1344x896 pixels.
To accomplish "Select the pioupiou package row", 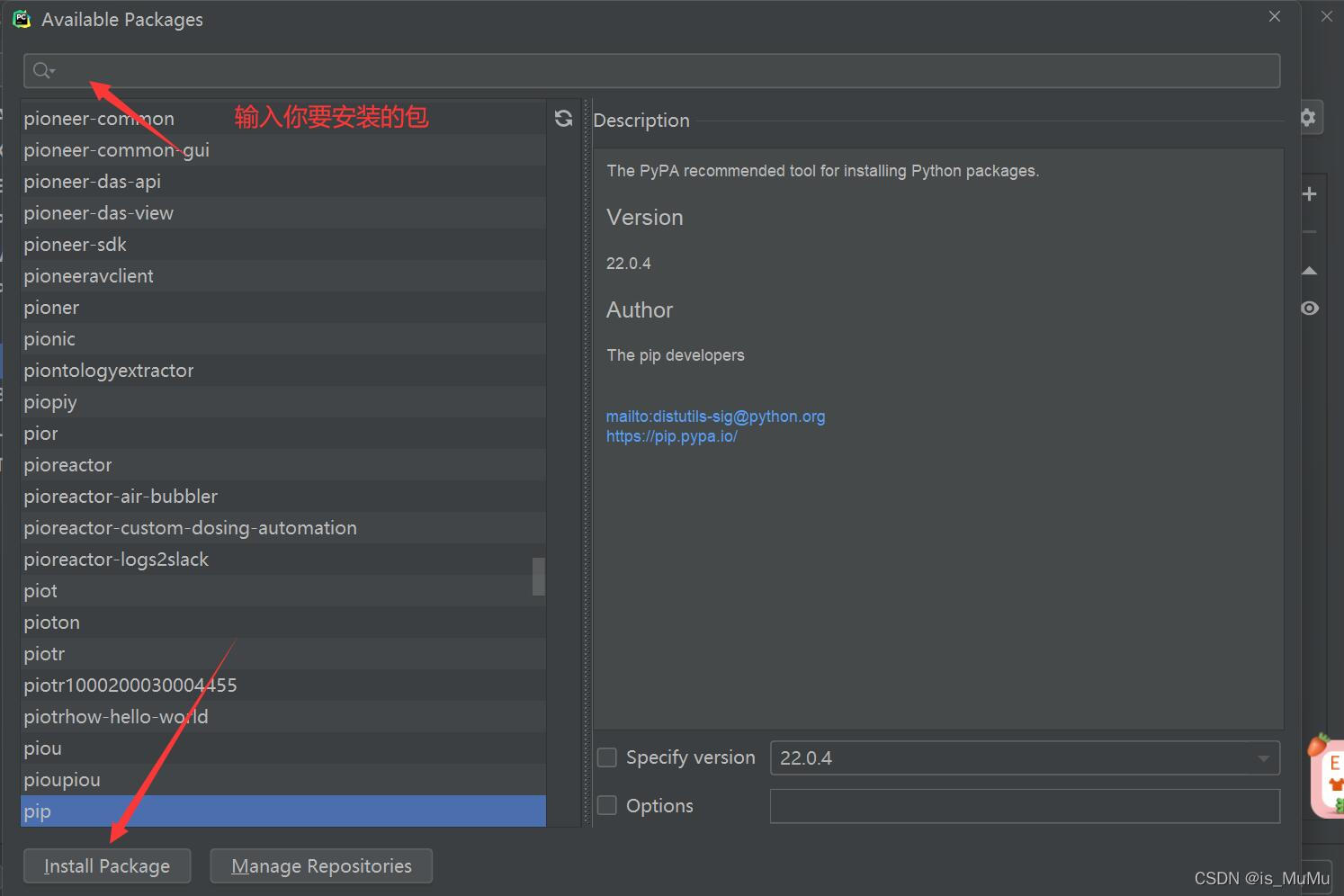I will (x=283, y=780).
